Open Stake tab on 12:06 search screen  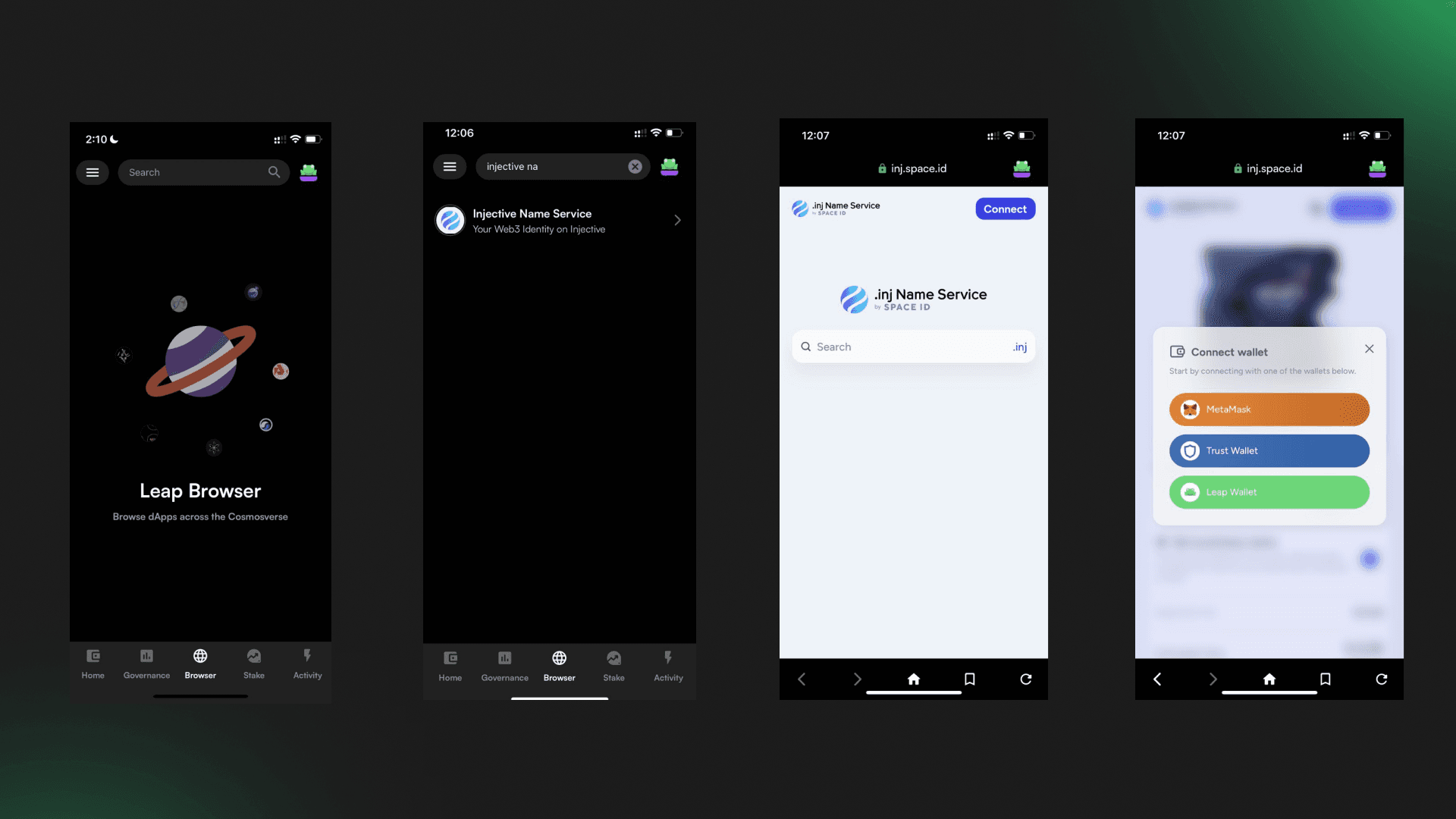click(613, 666)
